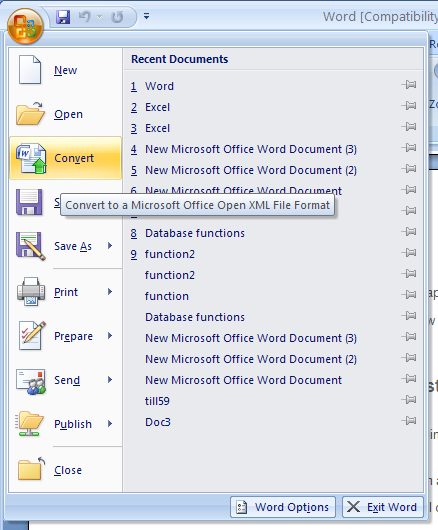Screen dimensions: 438x530
Task: Open the Customize Quick Access Toolbar dropdown
Action: tap(146, 16)
